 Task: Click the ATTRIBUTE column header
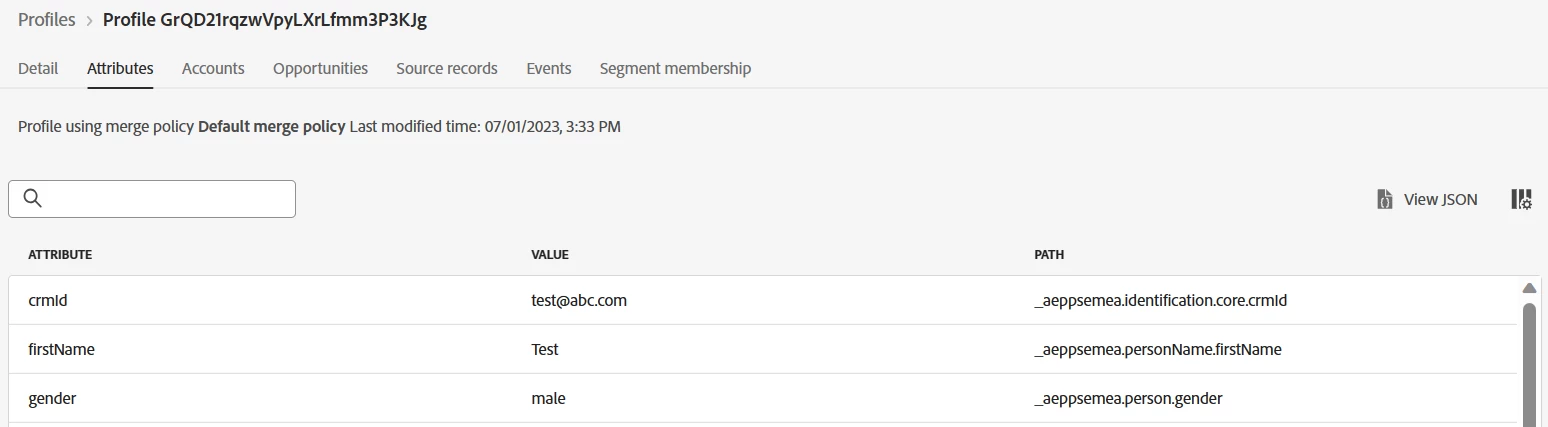pos(60,255)
